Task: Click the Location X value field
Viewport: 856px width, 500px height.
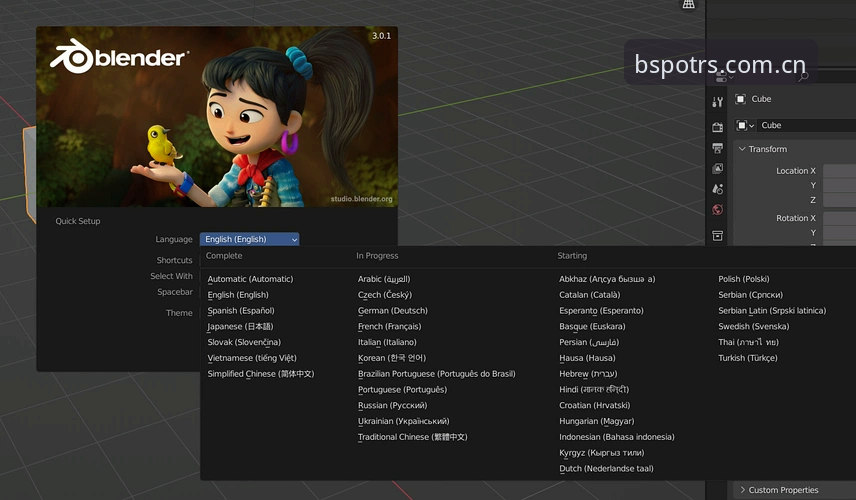Action: (840, 171)
